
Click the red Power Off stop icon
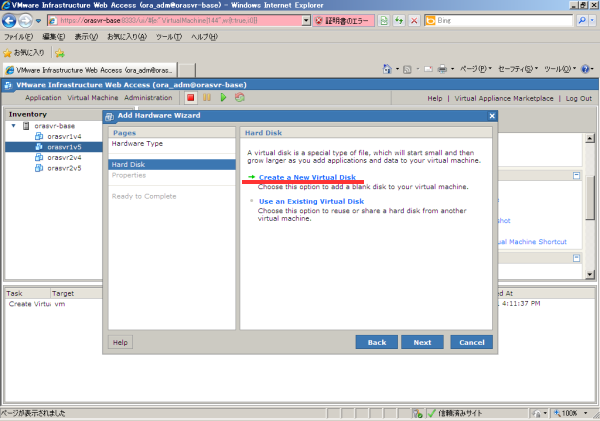point(190,98)
